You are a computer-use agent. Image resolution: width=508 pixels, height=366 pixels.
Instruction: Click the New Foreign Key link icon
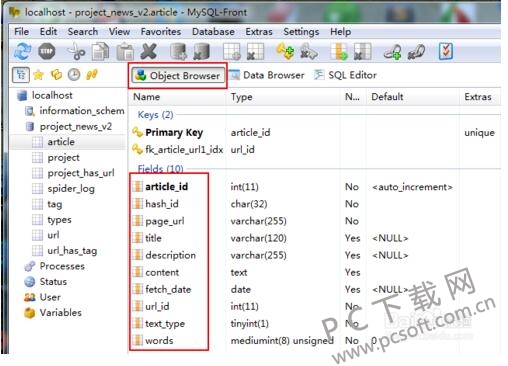(392, 52)
